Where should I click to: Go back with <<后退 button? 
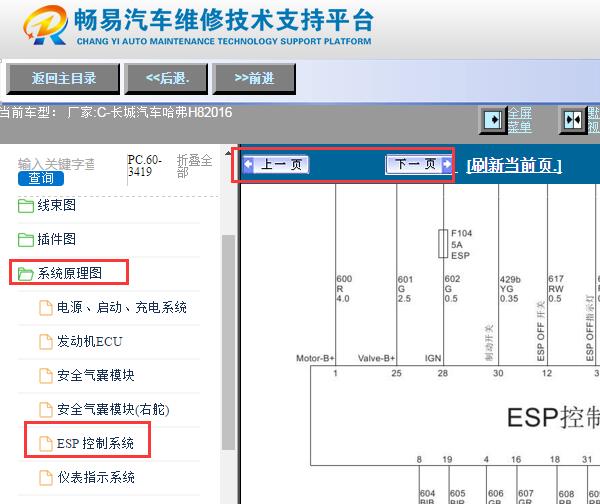166,78
